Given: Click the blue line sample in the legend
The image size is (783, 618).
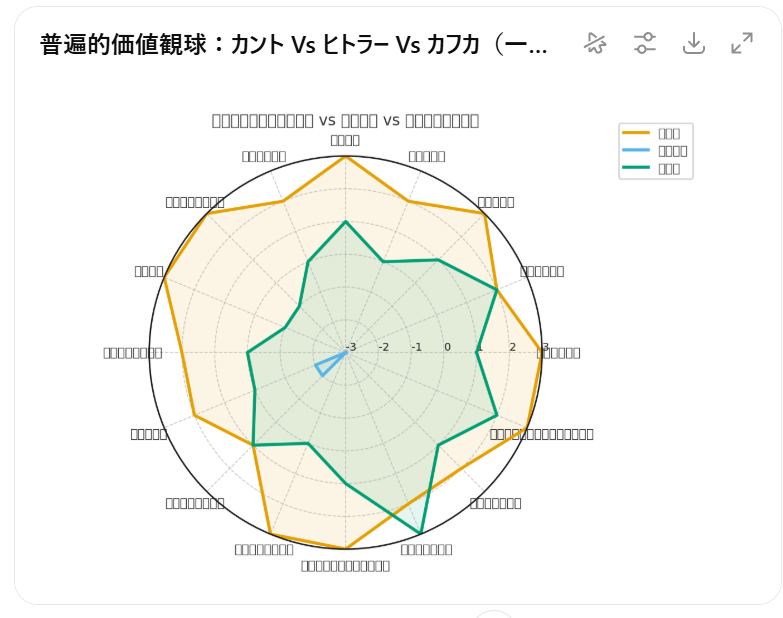Looking at the screenshot, I should click(x=635, y=151).
